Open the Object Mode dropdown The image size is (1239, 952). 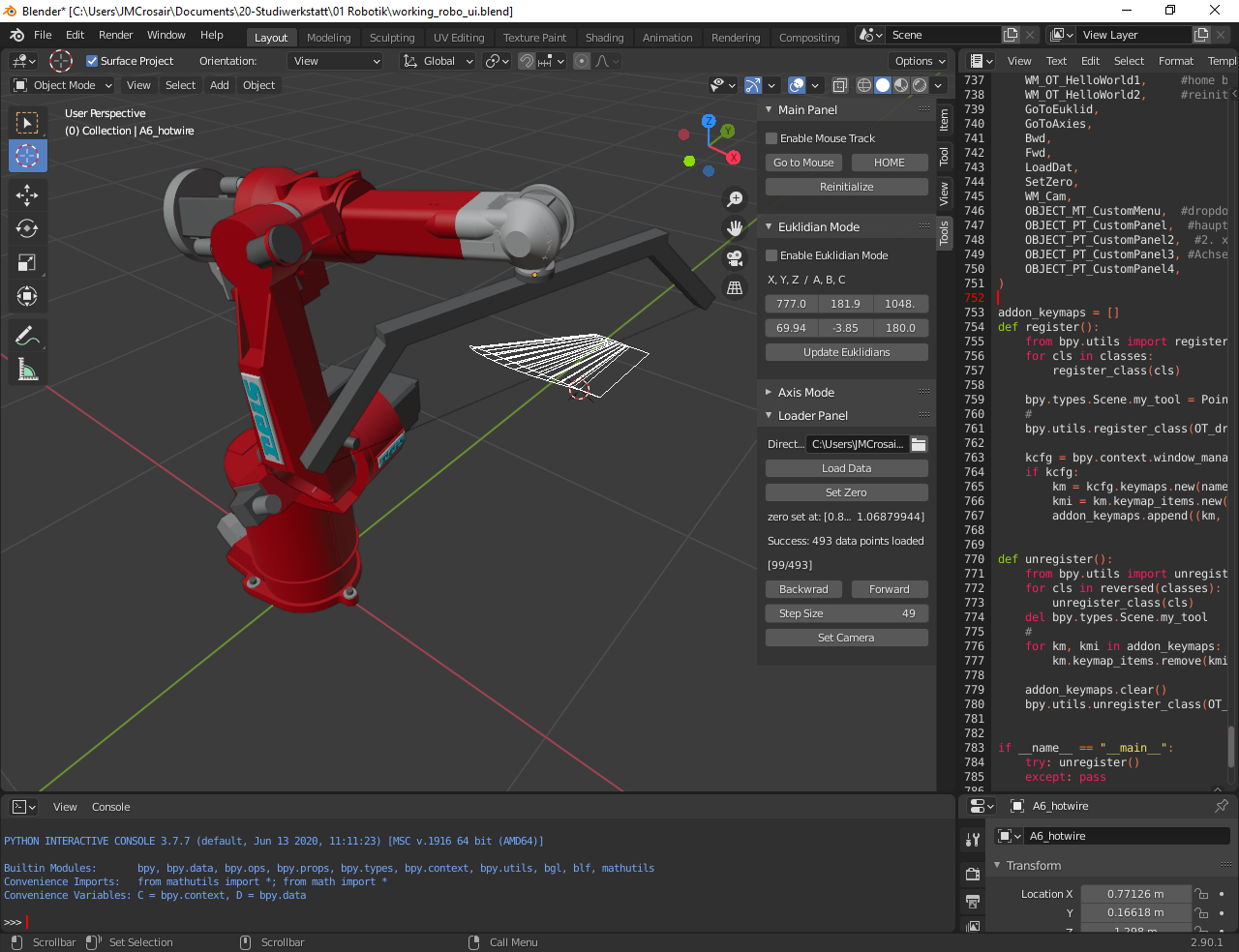click(x=63, y=85)
